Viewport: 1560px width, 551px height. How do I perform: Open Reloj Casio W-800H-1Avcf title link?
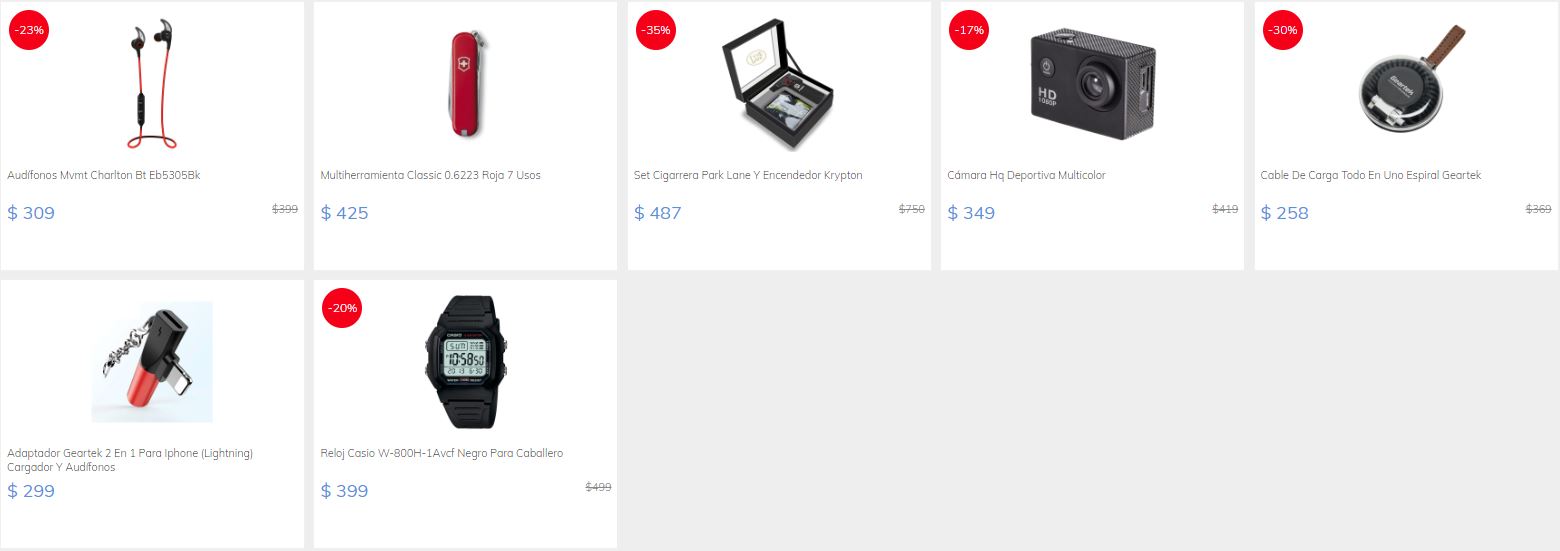tap(442, 453)
